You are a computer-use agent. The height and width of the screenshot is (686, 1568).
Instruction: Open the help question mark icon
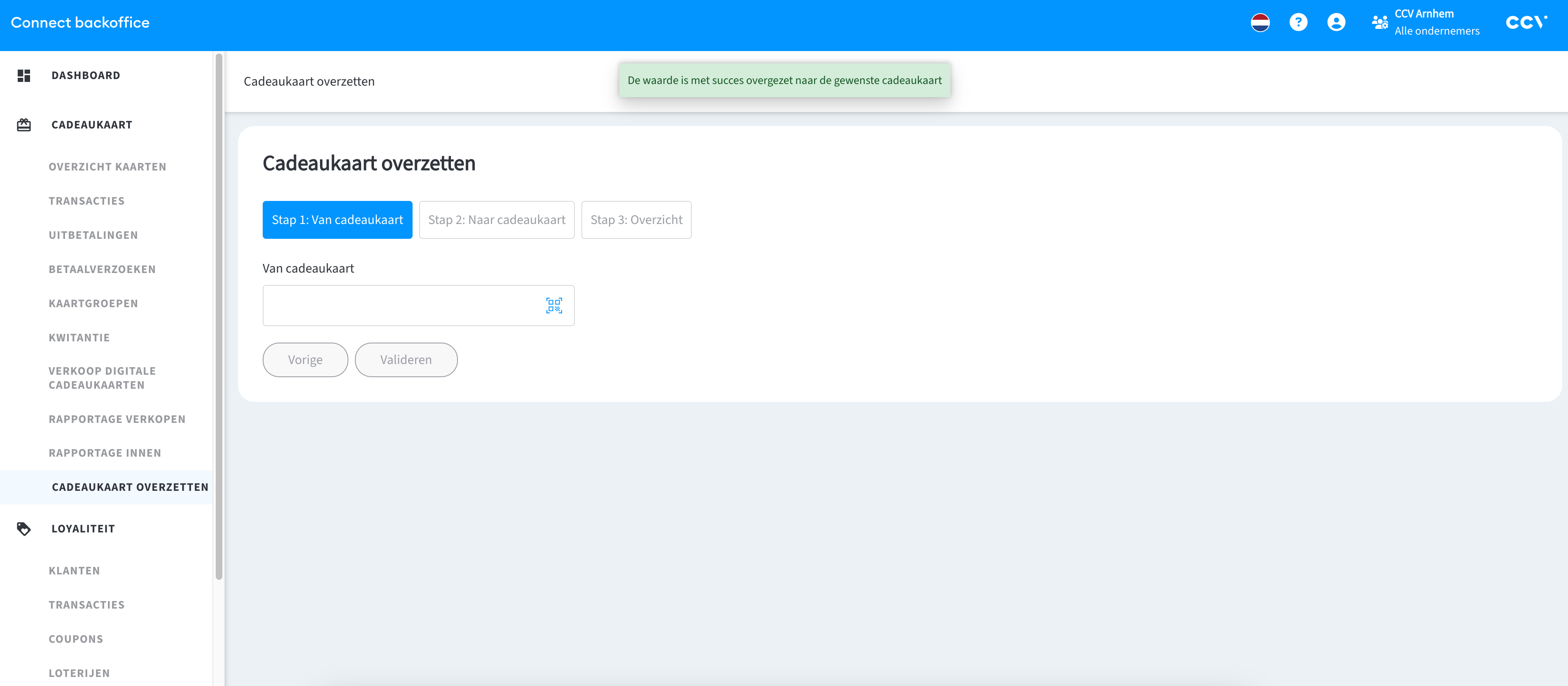click(x=1298, y=23)
